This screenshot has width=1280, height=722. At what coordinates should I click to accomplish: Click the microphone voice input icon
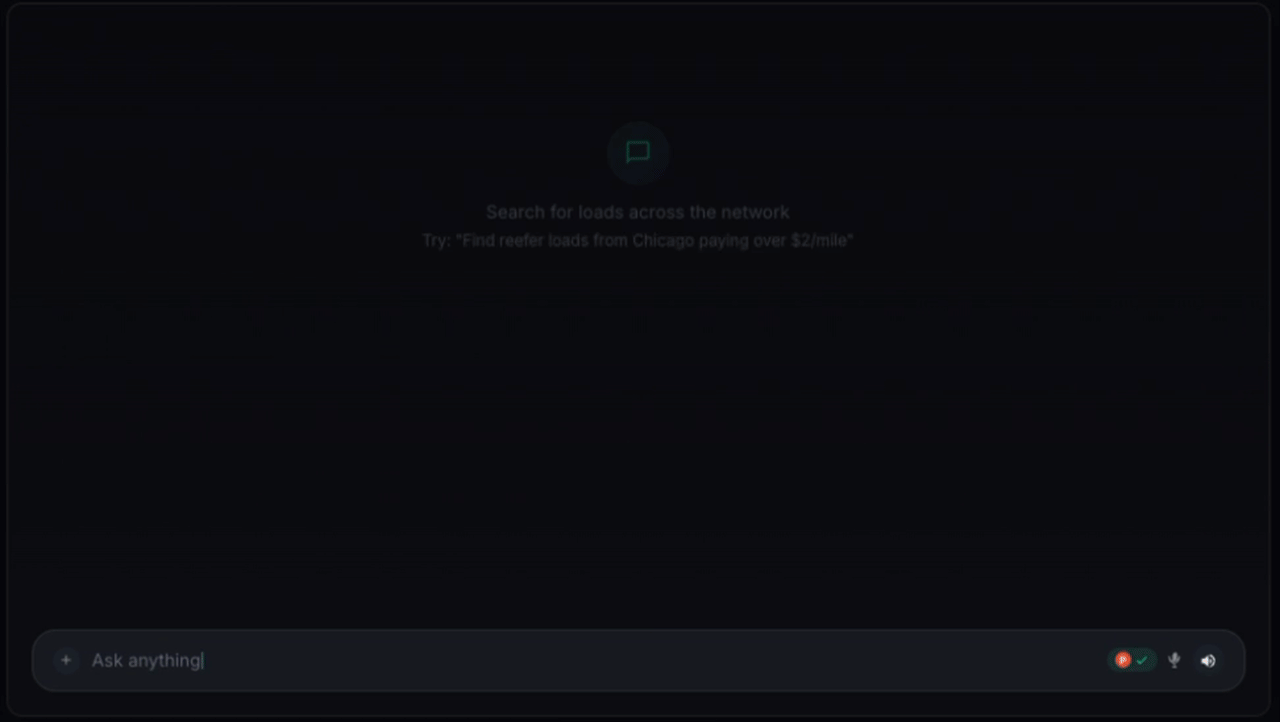click(1174, 660)
